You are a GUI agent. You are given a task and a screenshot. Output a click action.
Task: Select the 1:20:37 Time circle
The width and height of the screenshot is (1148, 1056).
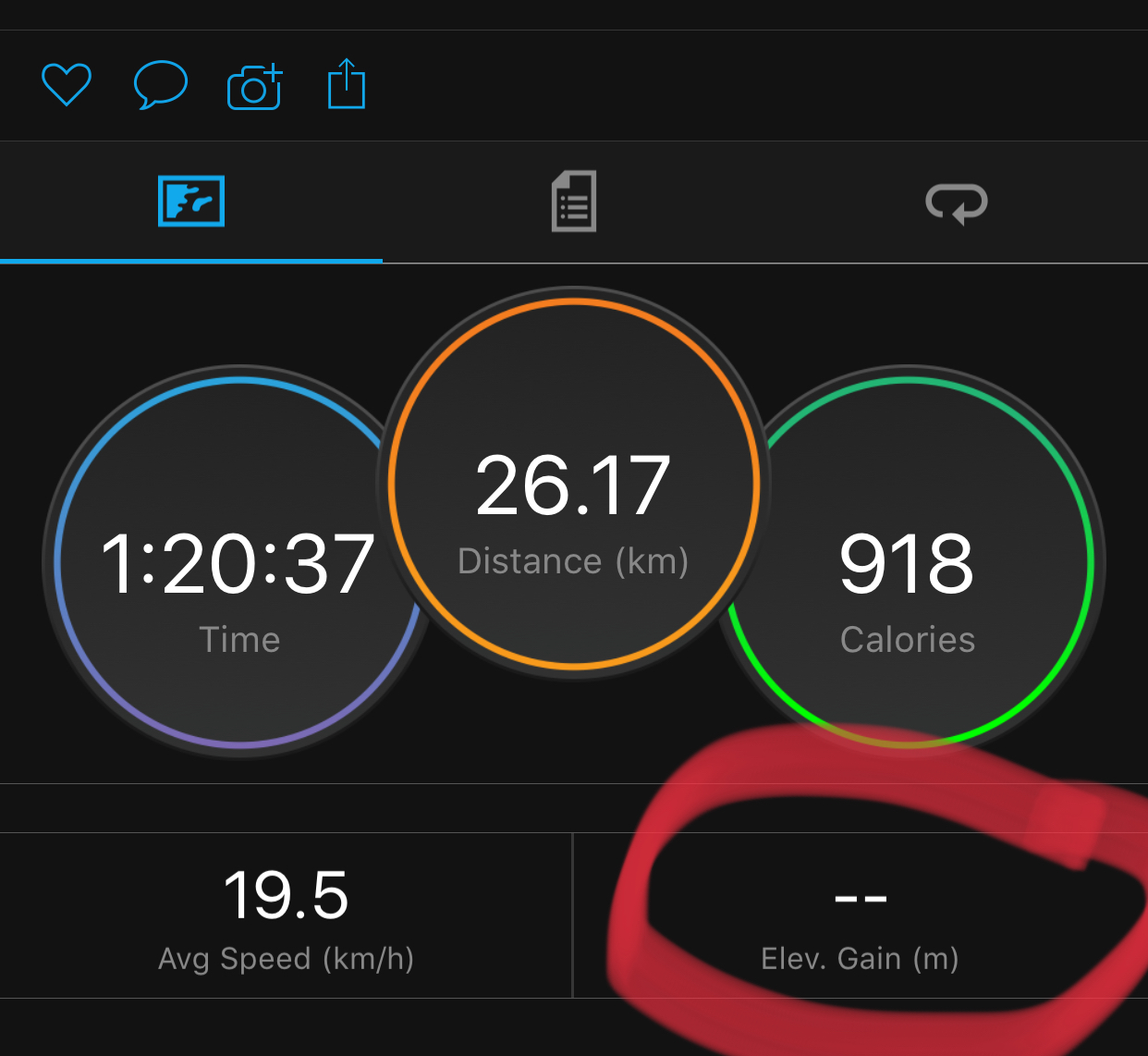(238, 561)
